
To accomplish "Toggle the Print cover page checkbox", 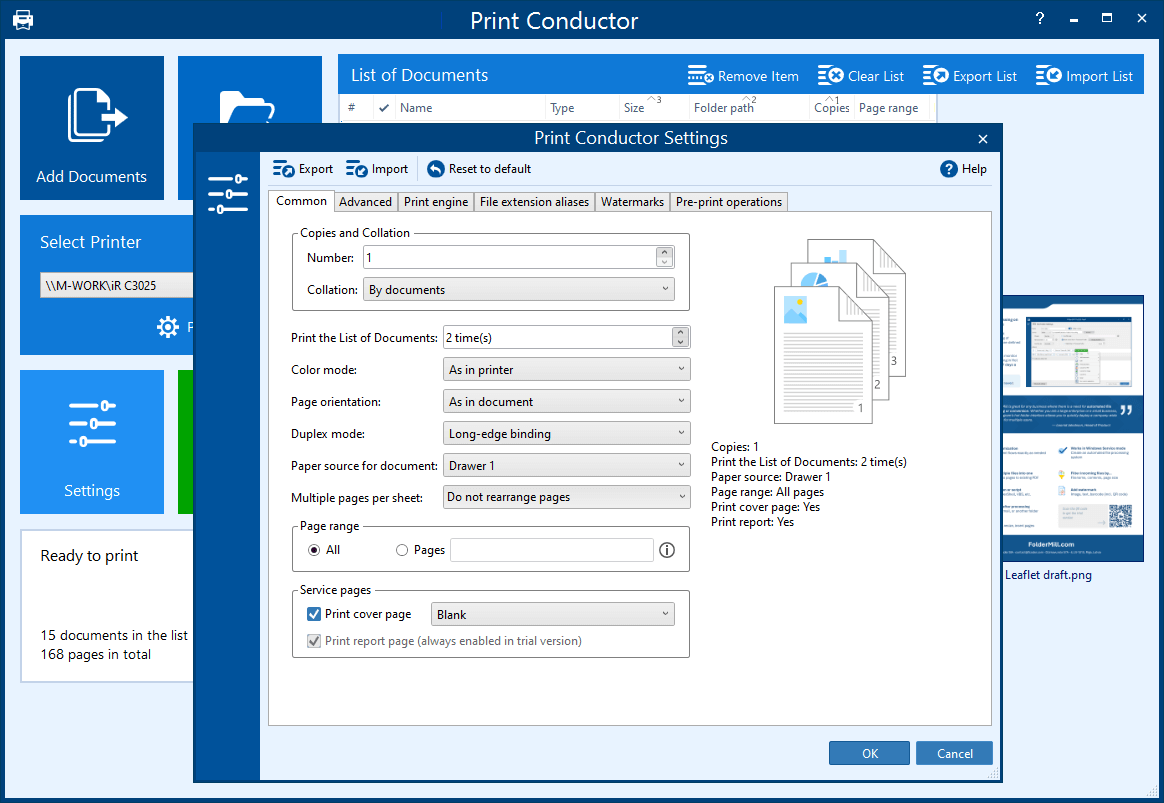I will point(314,614).
